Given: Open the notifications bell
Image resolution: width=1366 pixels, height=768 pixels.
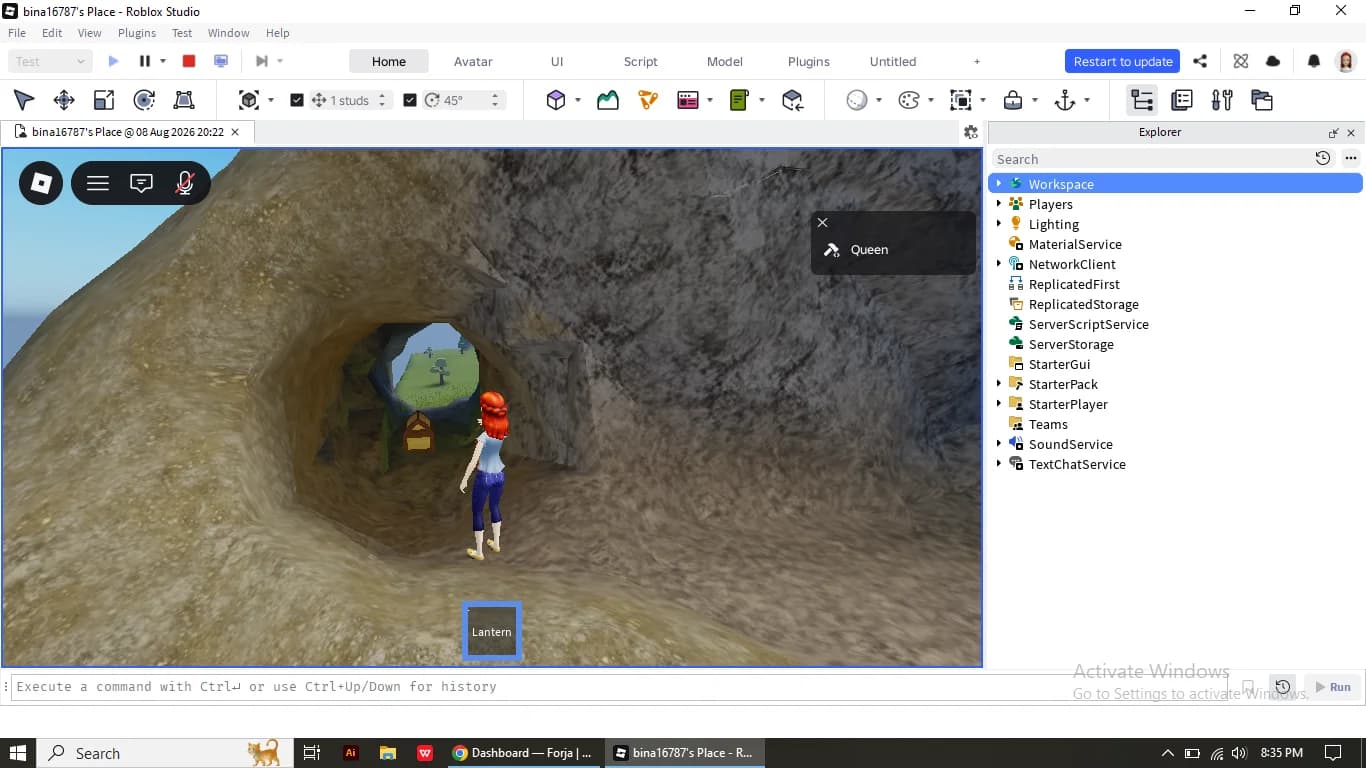Looking at the screenshot, I should click(x=1314, y=61).
